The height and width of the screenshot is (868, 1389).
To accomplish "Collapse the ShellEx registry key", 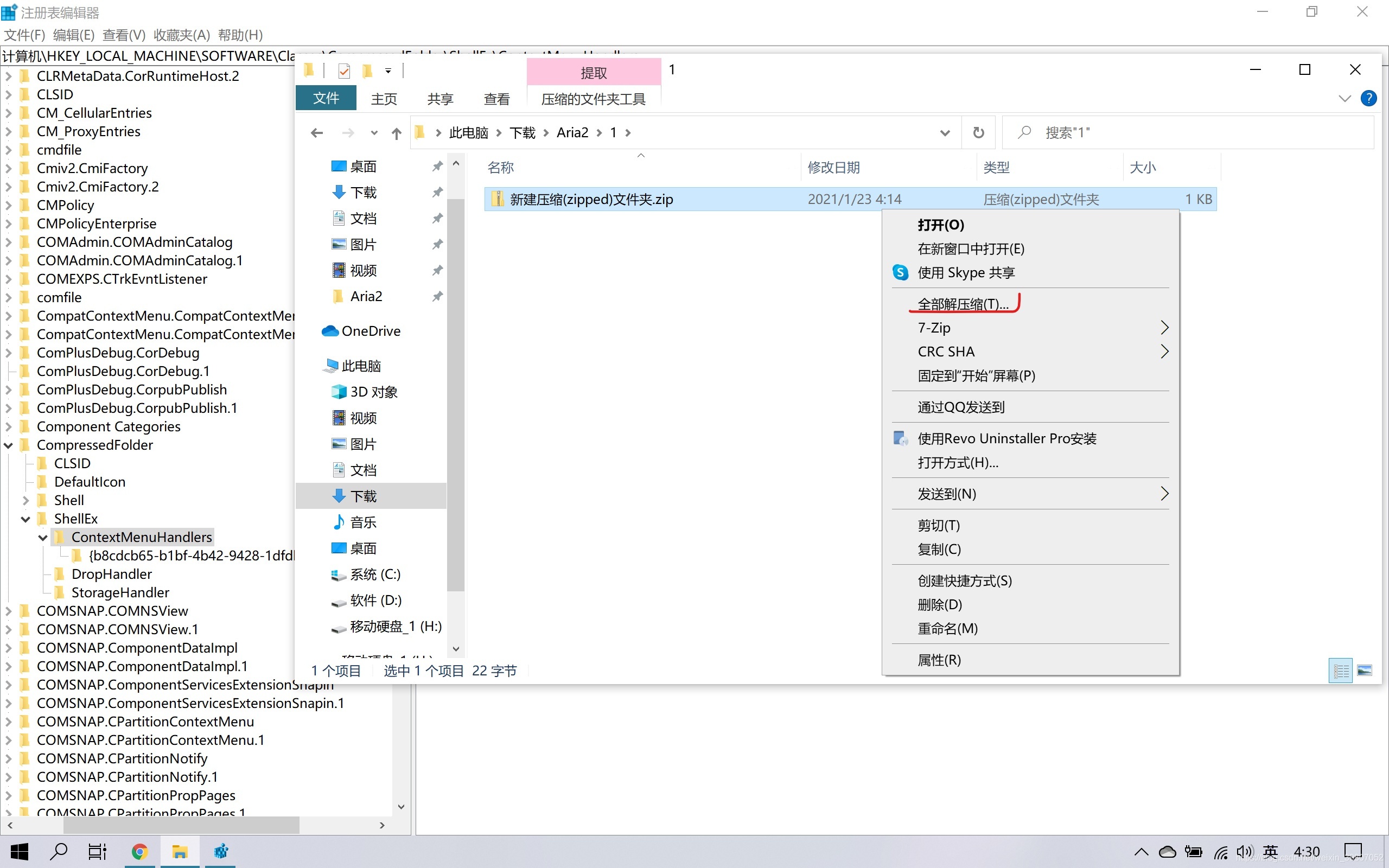I will (26, 519).
